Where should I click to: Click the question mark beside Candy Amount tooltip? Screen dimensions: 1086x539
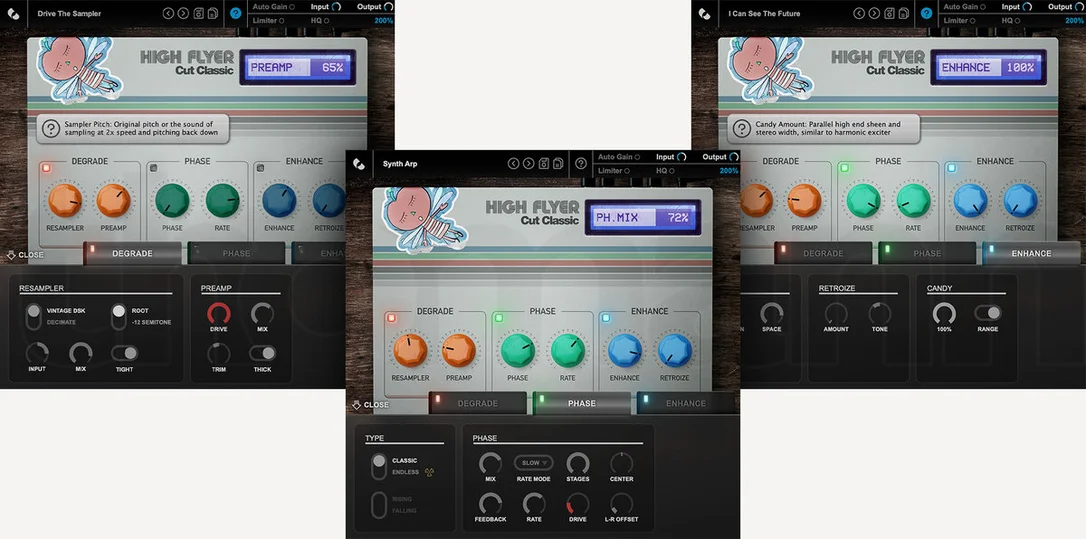coord(742,129)
